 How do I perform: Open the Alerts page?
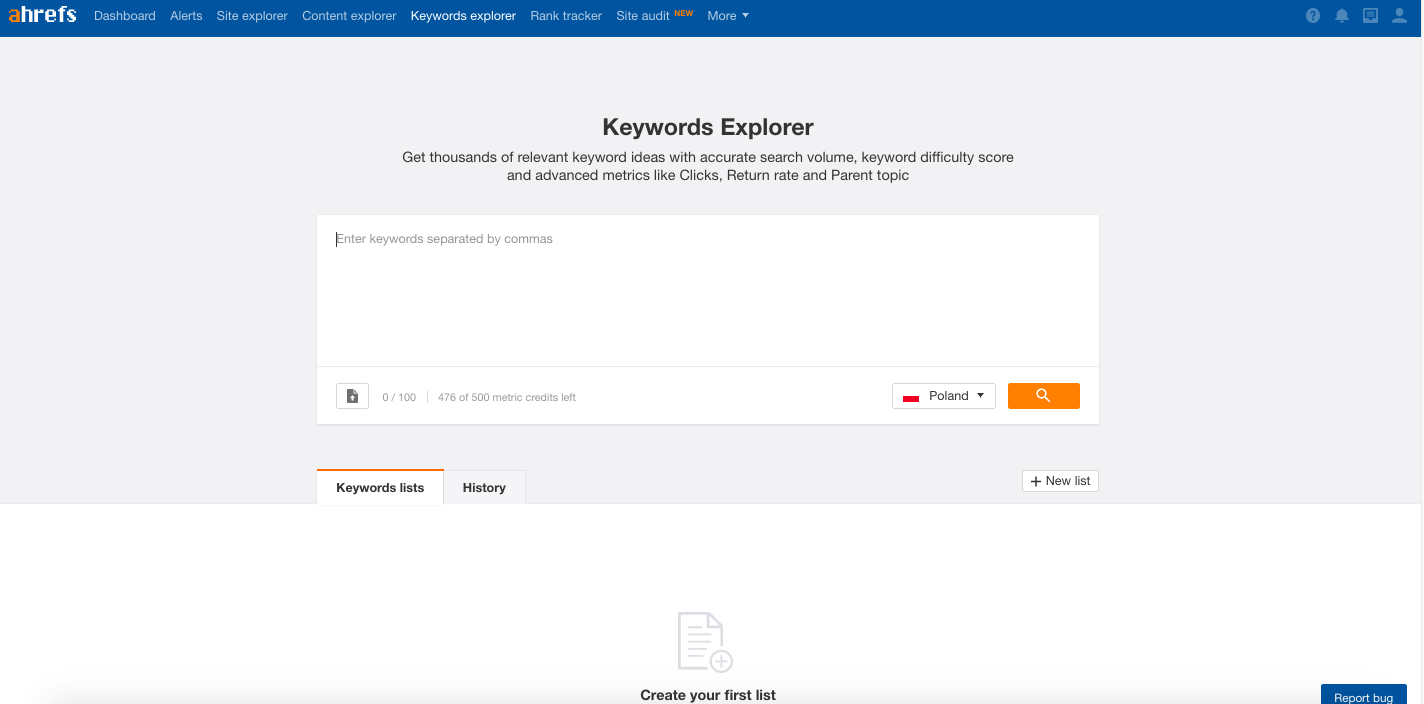click(186, 16)
